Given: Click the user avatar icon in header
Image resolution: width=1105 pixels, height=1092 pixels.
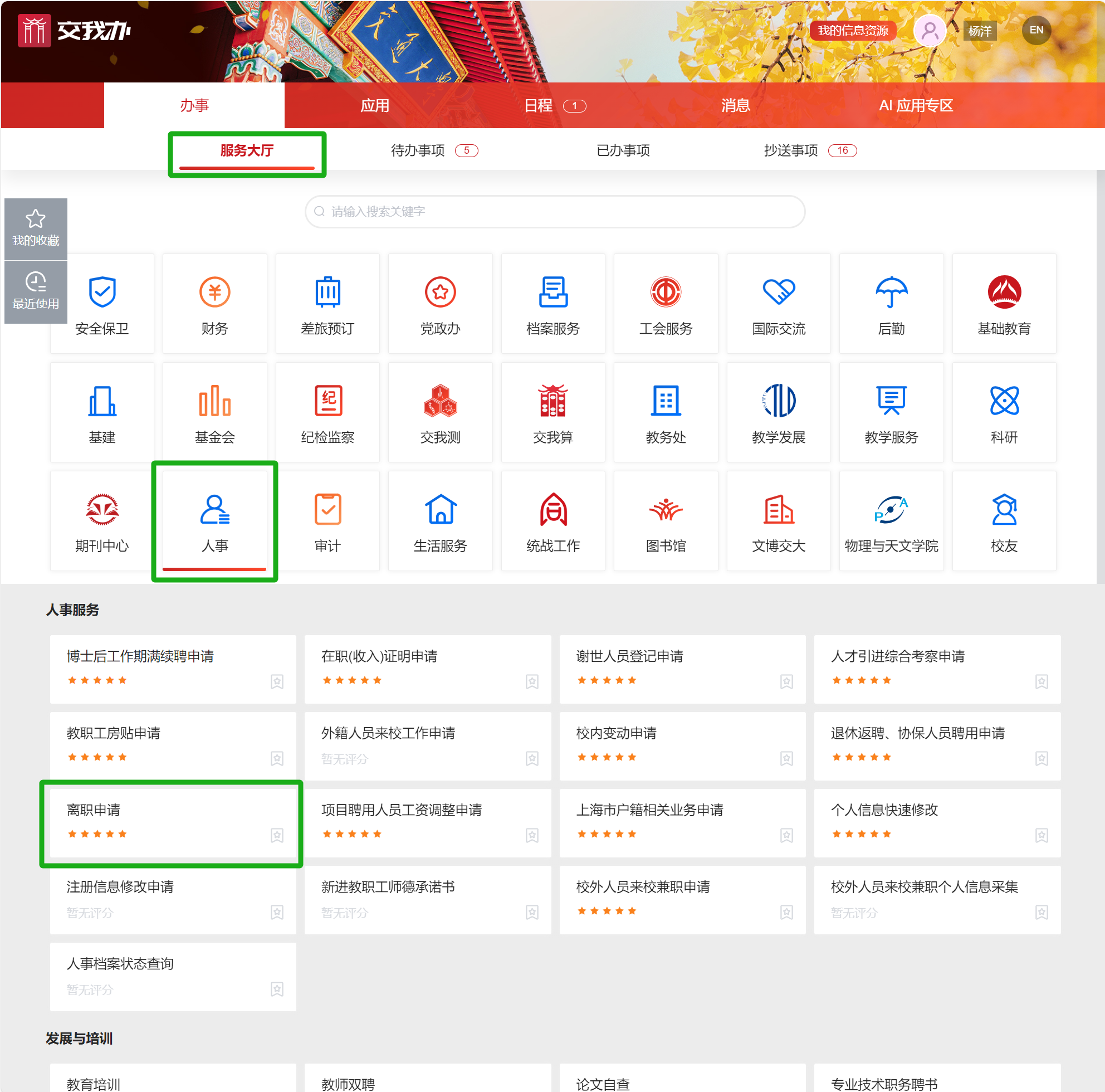Looking at the screenshot, I should coord(930,30).
